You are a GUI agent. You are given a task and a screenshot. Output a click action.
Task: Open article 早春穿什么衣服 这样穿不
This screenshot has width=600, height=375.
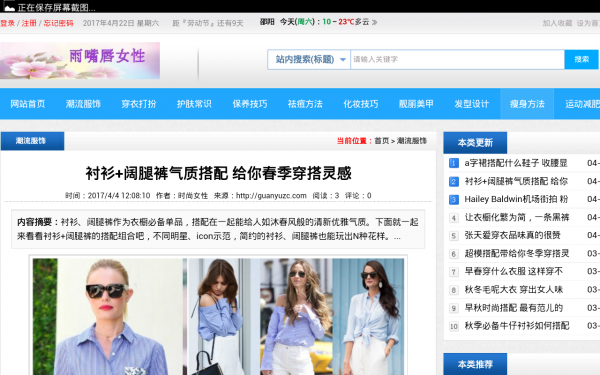tap(514, 271)
